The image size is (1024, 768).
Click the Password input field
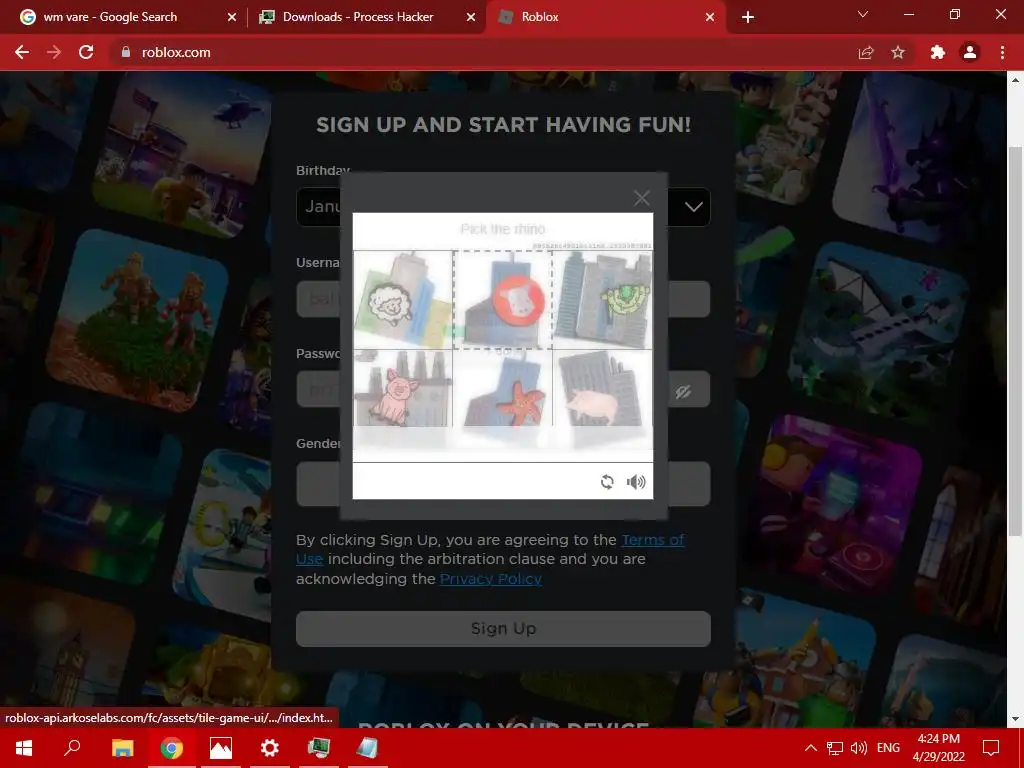(x=503, y=389)
